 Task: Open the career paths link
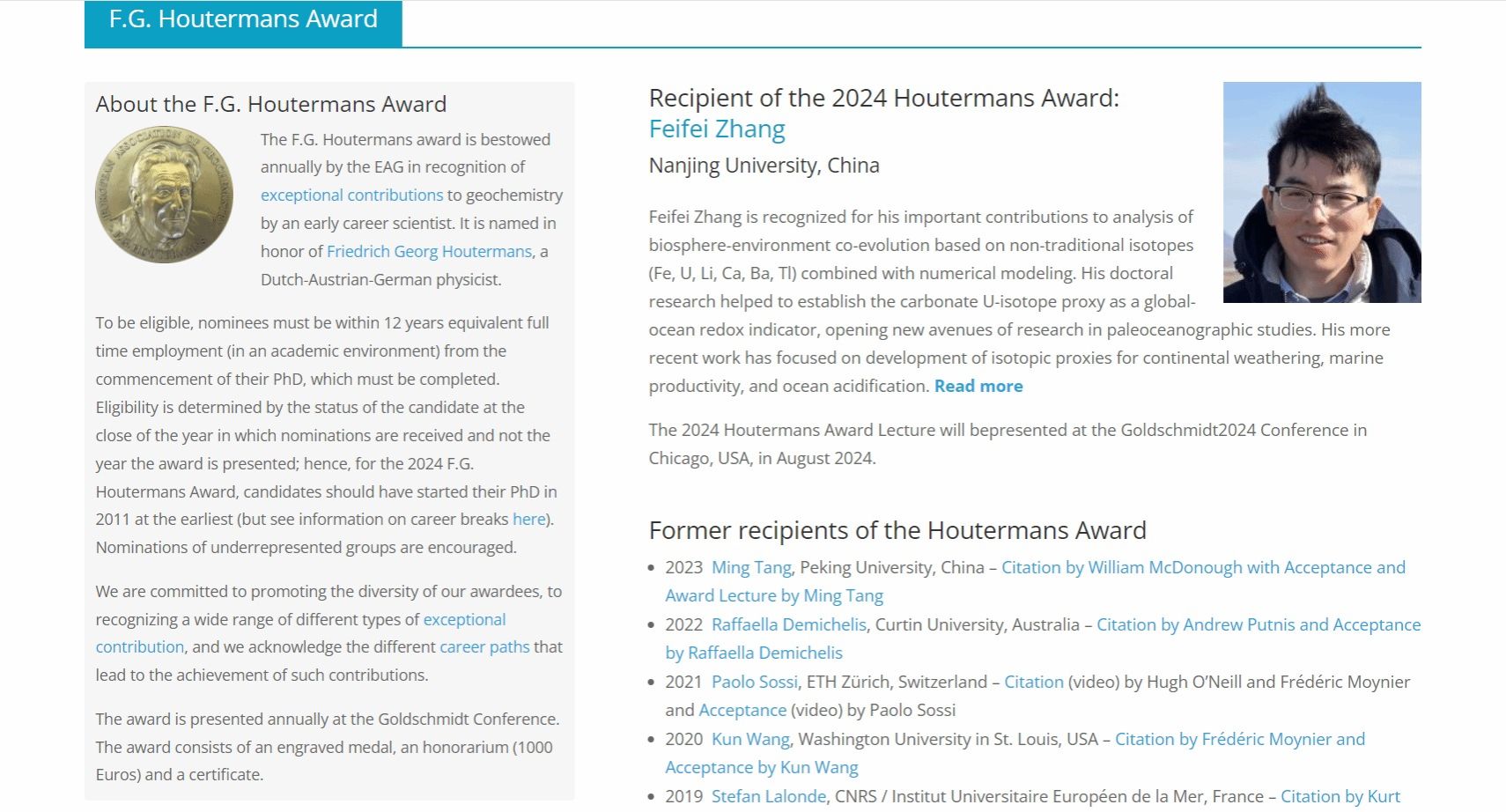[x=484, y=647]
